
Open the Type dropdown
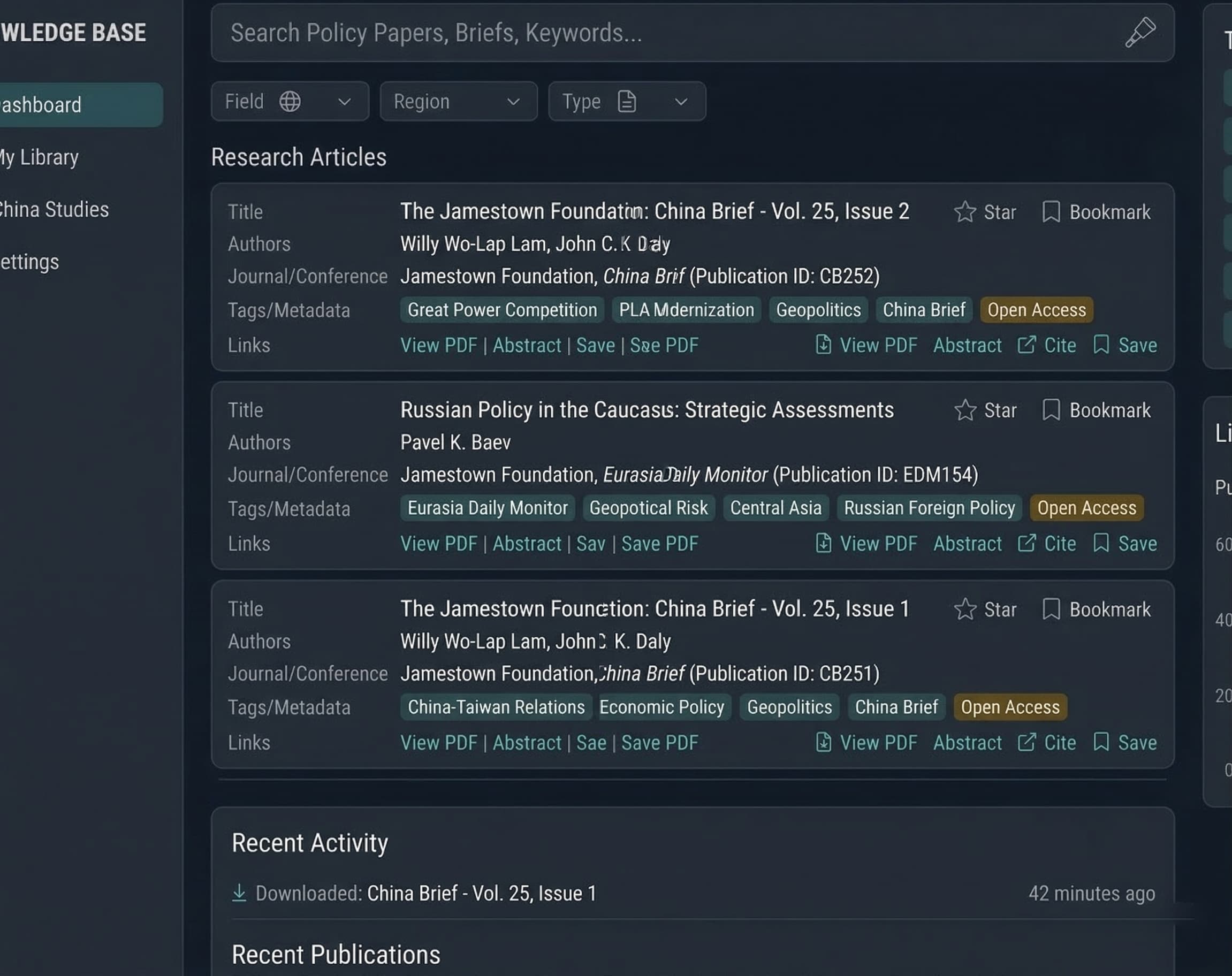tap(681, 101)
